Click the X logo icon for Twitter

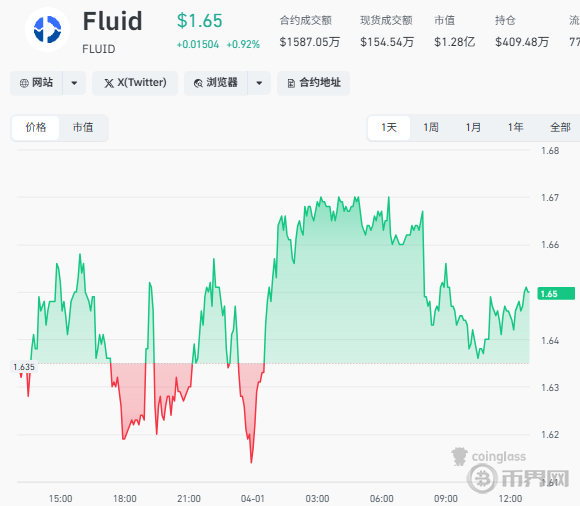tap(109, 83)
